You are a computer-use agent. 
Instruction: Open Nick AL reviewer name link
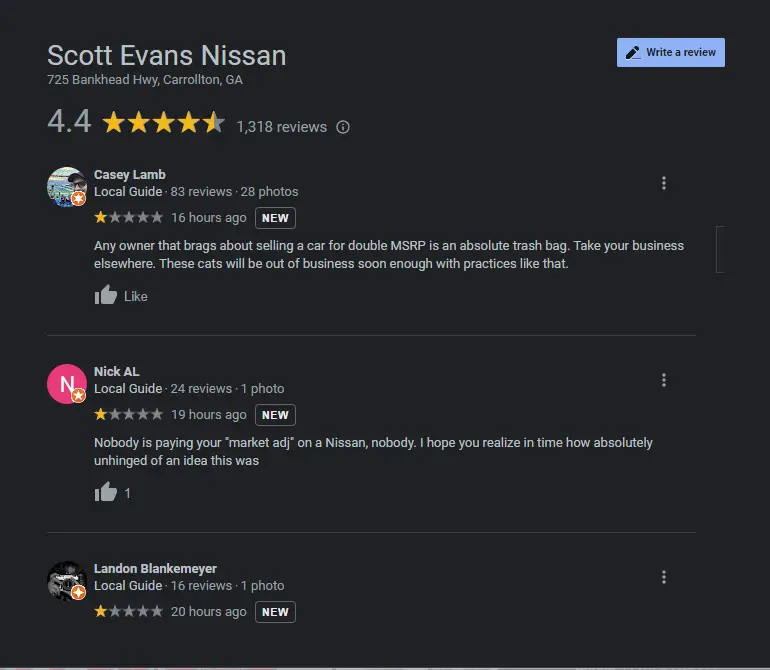coord(117,372)
